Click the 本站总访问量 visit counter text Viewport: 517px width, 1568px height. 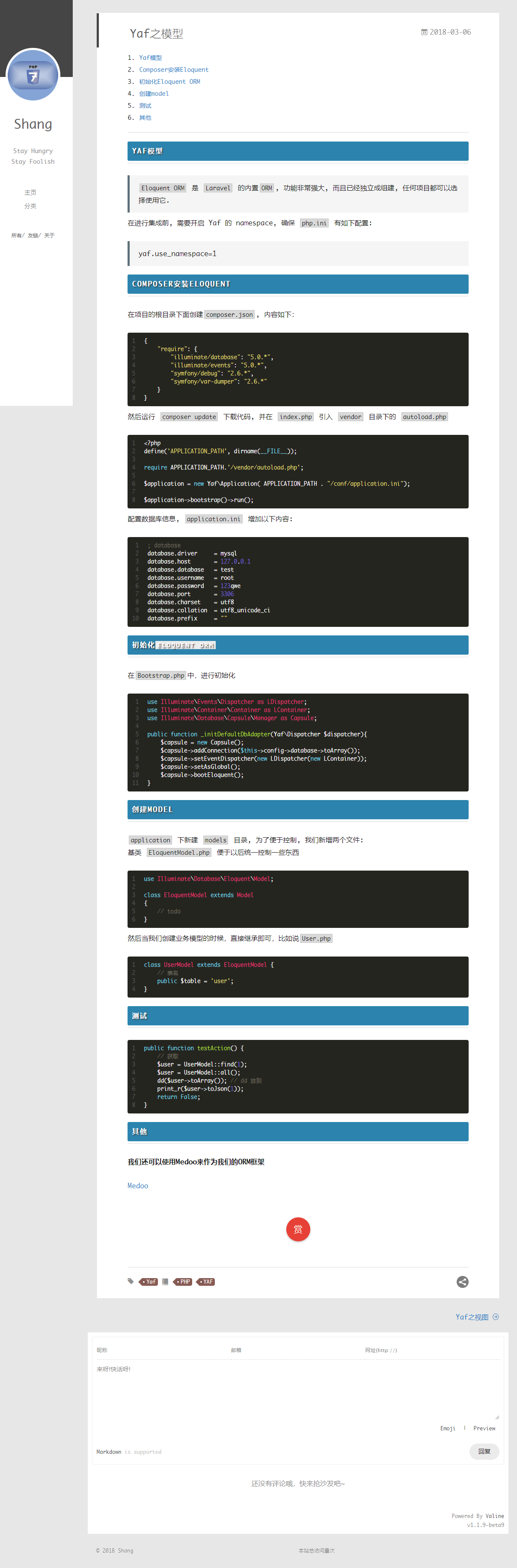click(x=317, y=1550)
